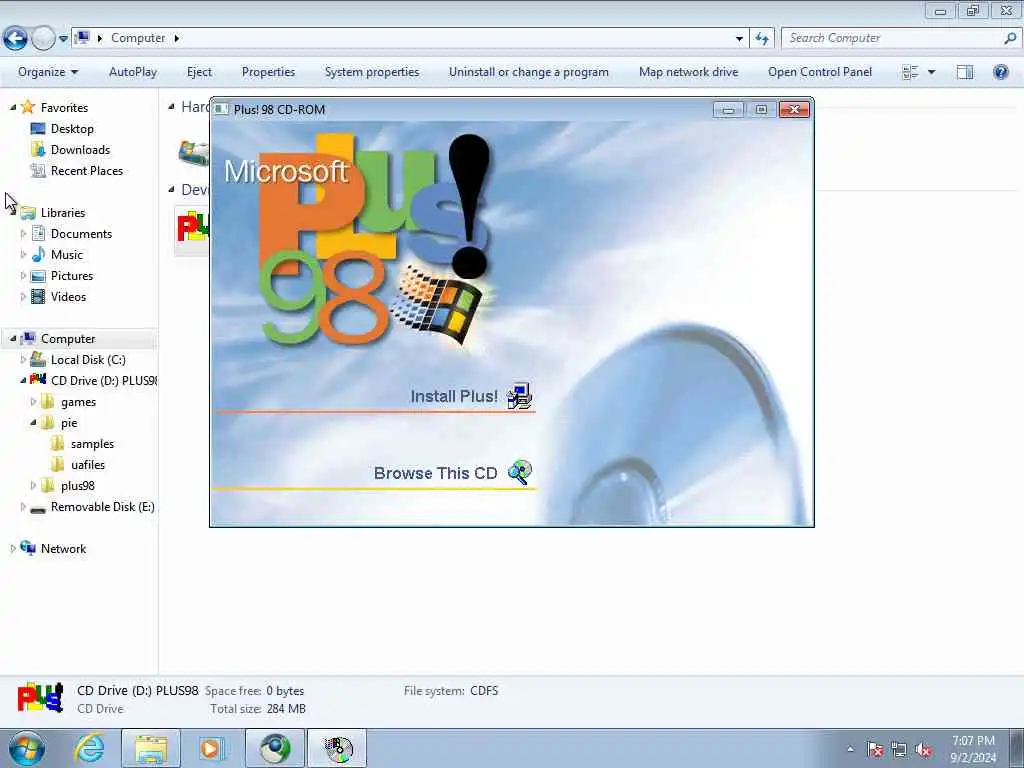Click the Explorer Forward arrow button
The image size is (1024, 768).
pos(43,39)
